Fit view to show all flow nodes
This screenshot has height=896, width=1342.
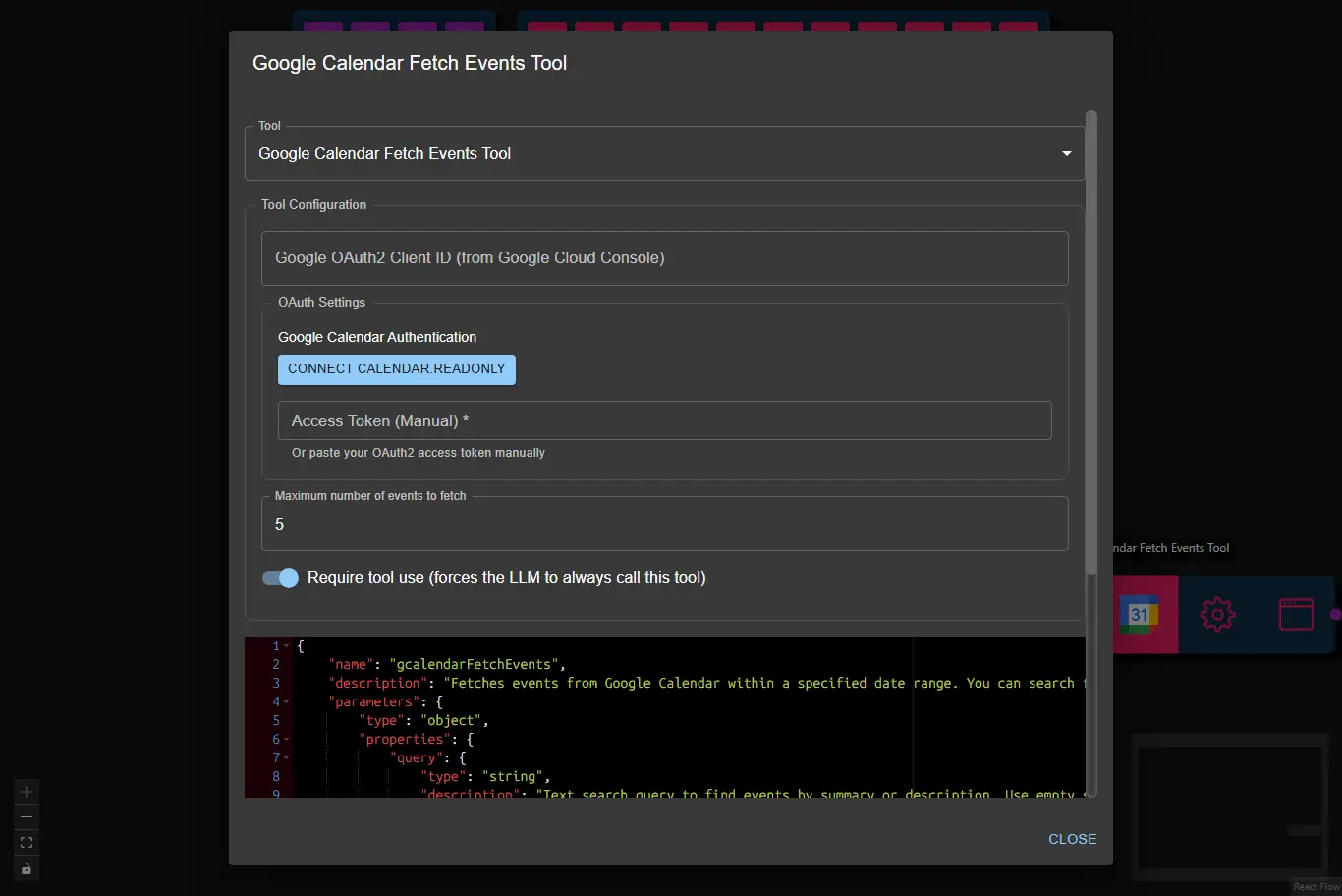click(26, 842)
